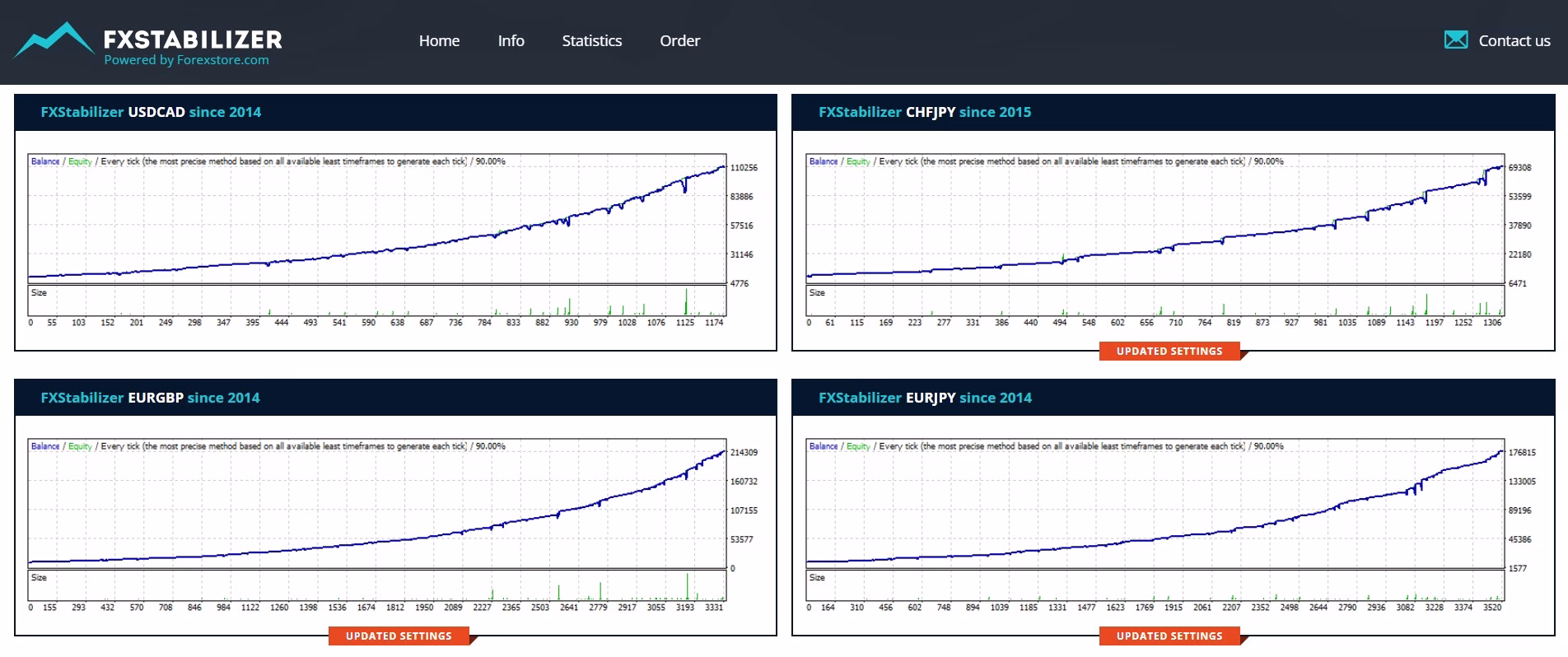Click the 107155 axis label on EURGBP chart

[744, 511]
